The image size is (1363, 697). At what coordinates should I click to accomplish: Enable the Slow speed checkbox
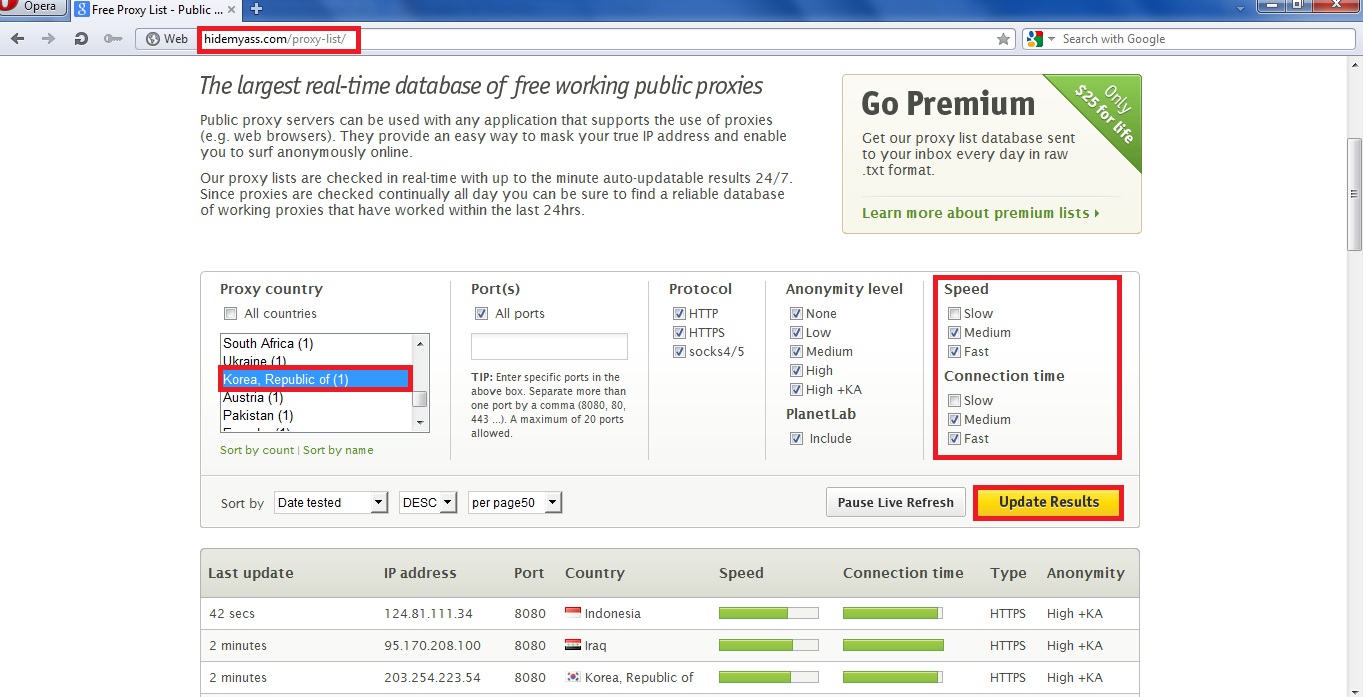(x=955, y=314)
